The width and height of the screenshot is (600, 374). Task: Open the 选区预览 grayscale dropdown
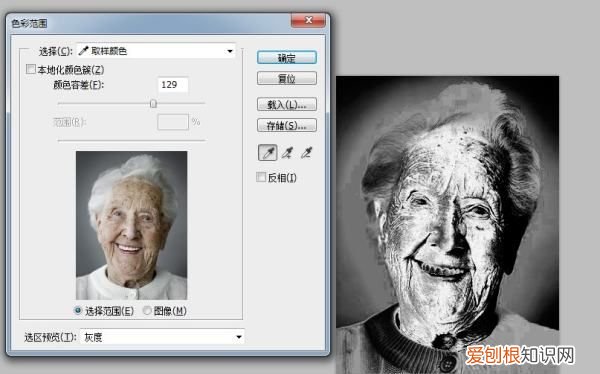[163, 337]
